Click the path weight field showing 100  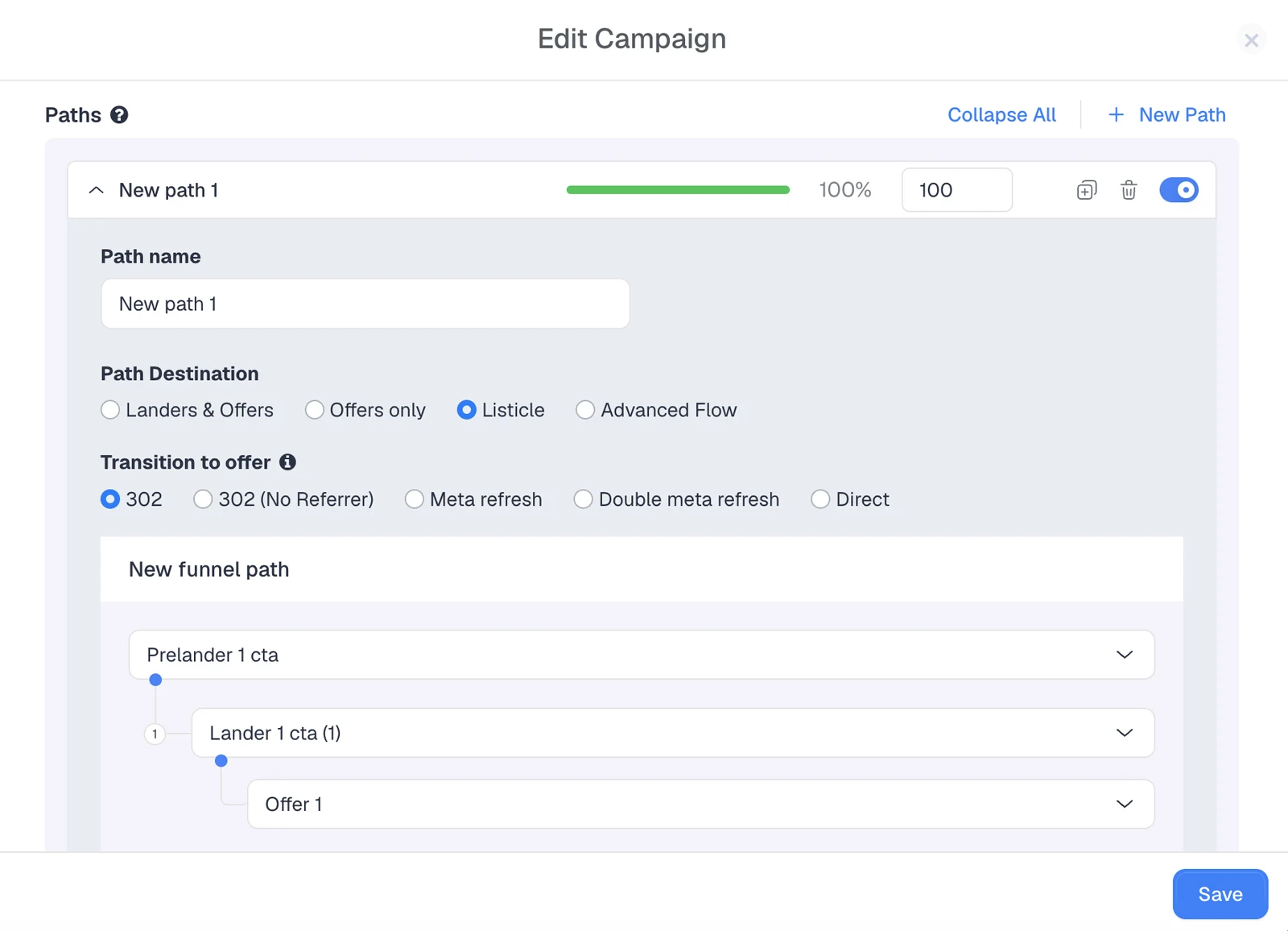pyautogui.click(x=957, y=190)
